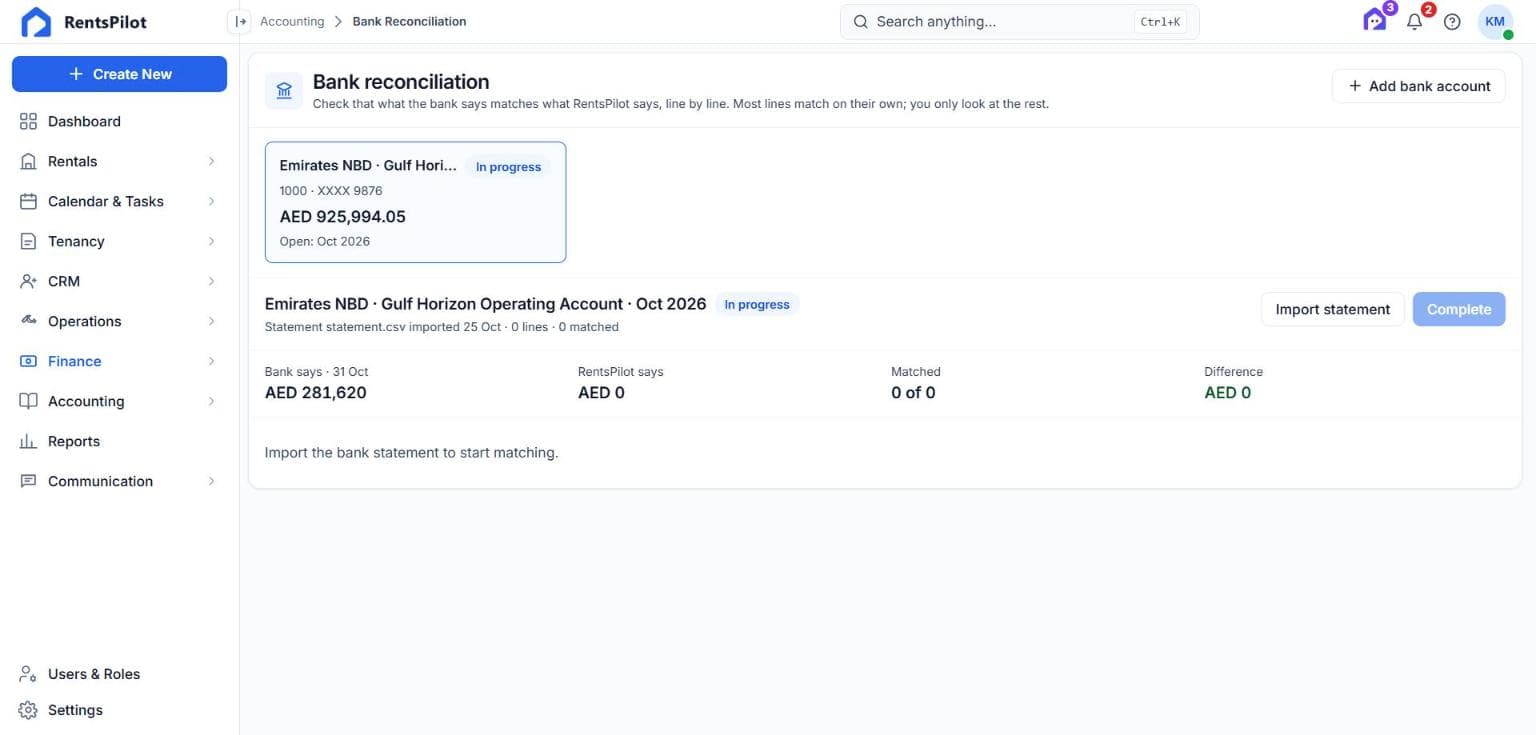Click the Complete button
The width and height of the screenshot is (1536, 735).
(x=1458, y=309)
